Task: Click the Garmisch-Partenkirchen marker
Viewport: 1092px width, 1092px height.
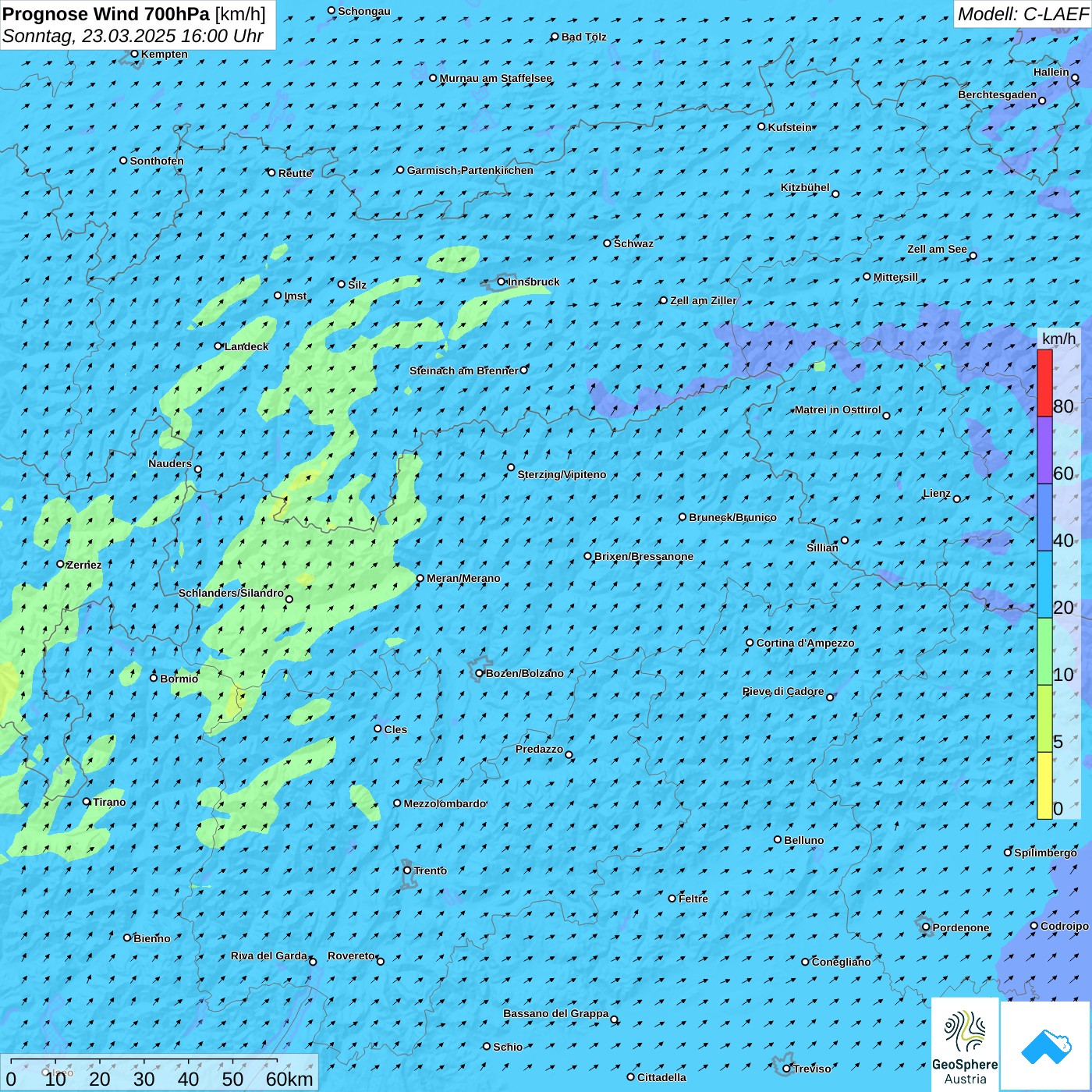Action: (x=401, y=169)
